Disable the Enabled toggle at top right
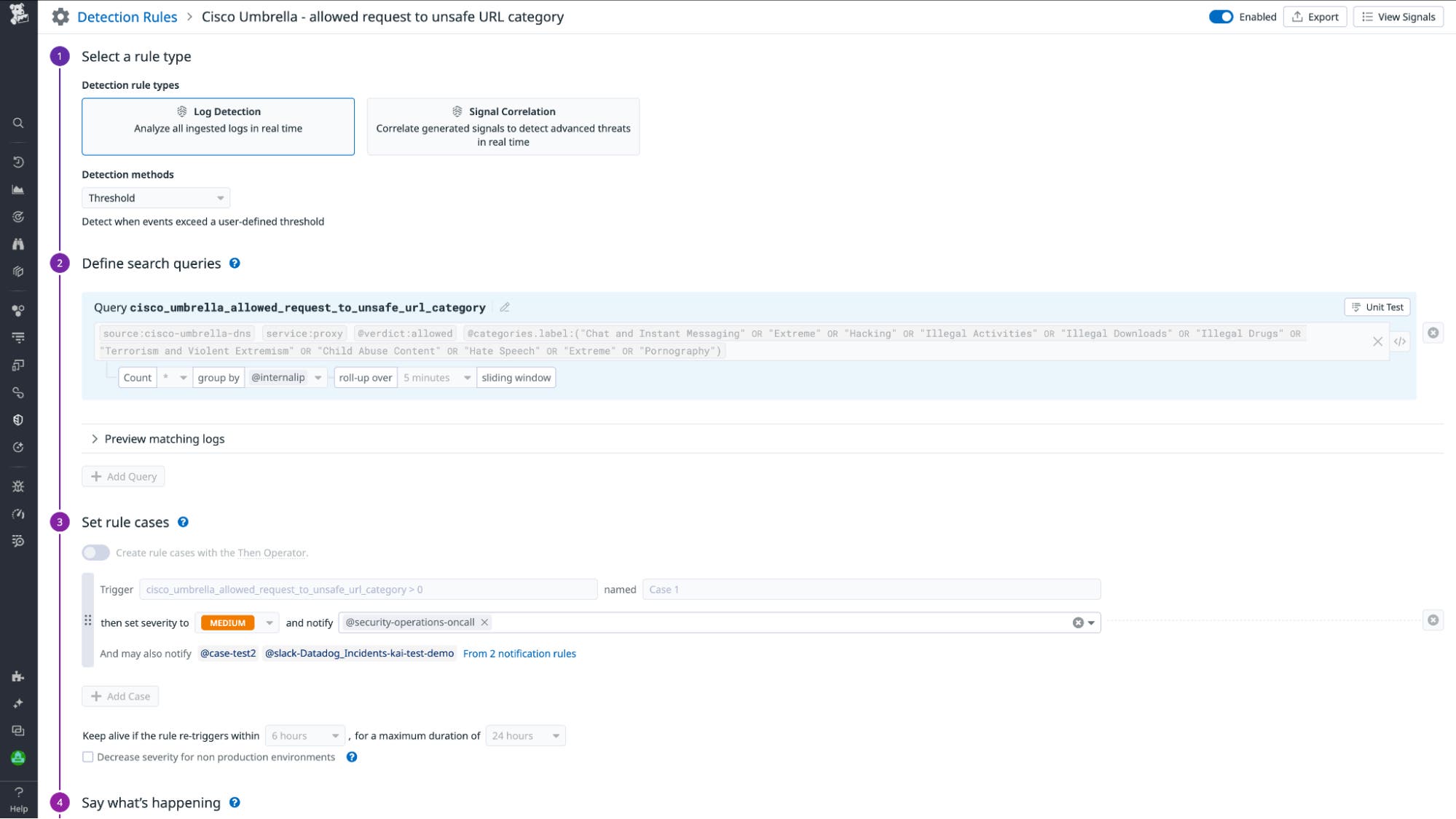 click(x=1221, y=16)
